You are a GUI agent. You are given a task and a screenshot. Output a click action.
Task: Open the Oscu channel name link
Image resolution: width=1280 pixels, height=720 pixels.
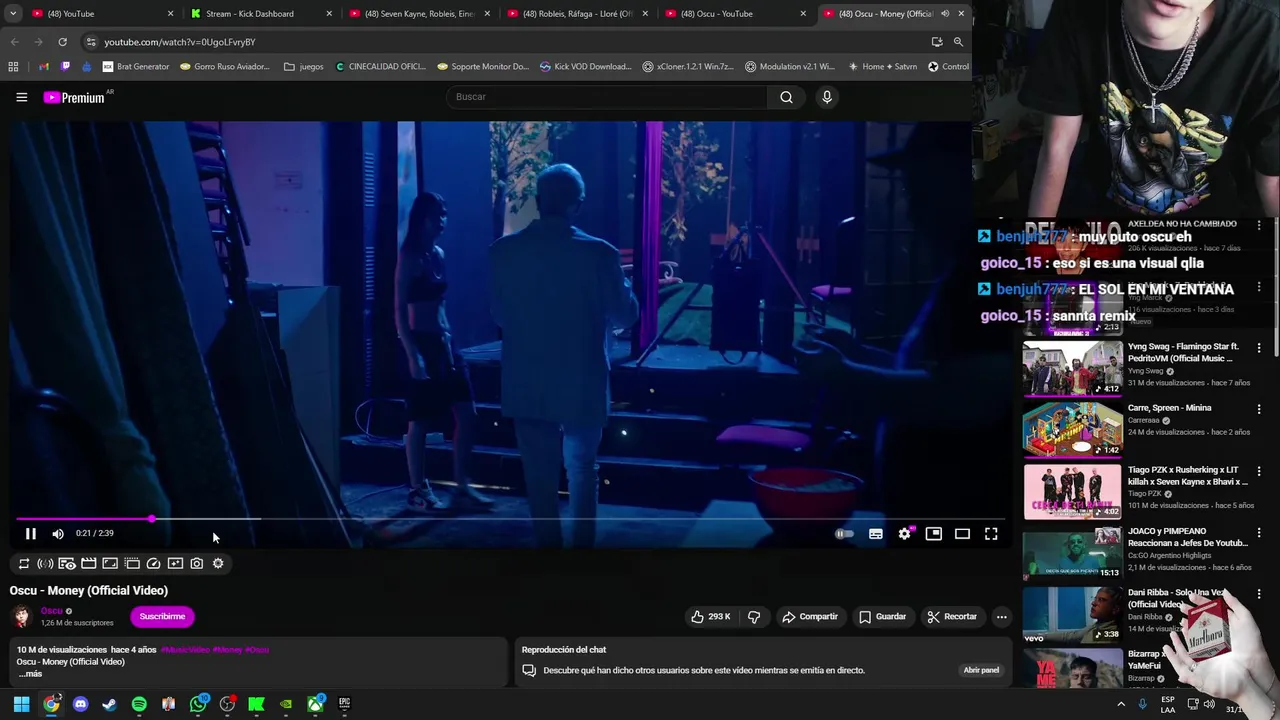click(52, 611)
